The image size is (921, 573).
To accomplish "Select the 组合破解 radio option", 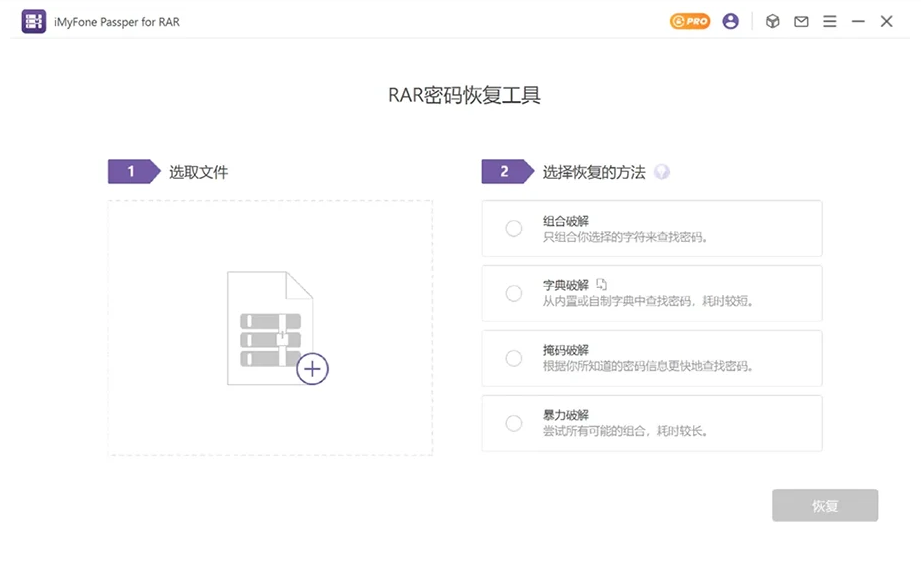I will pos(514,228).
